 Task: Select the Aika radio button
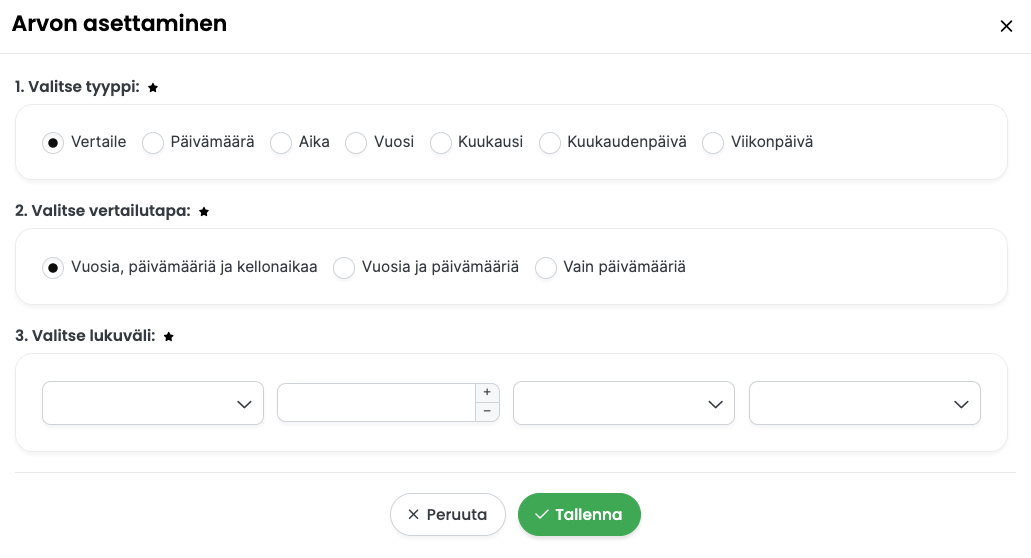[281, 143]
